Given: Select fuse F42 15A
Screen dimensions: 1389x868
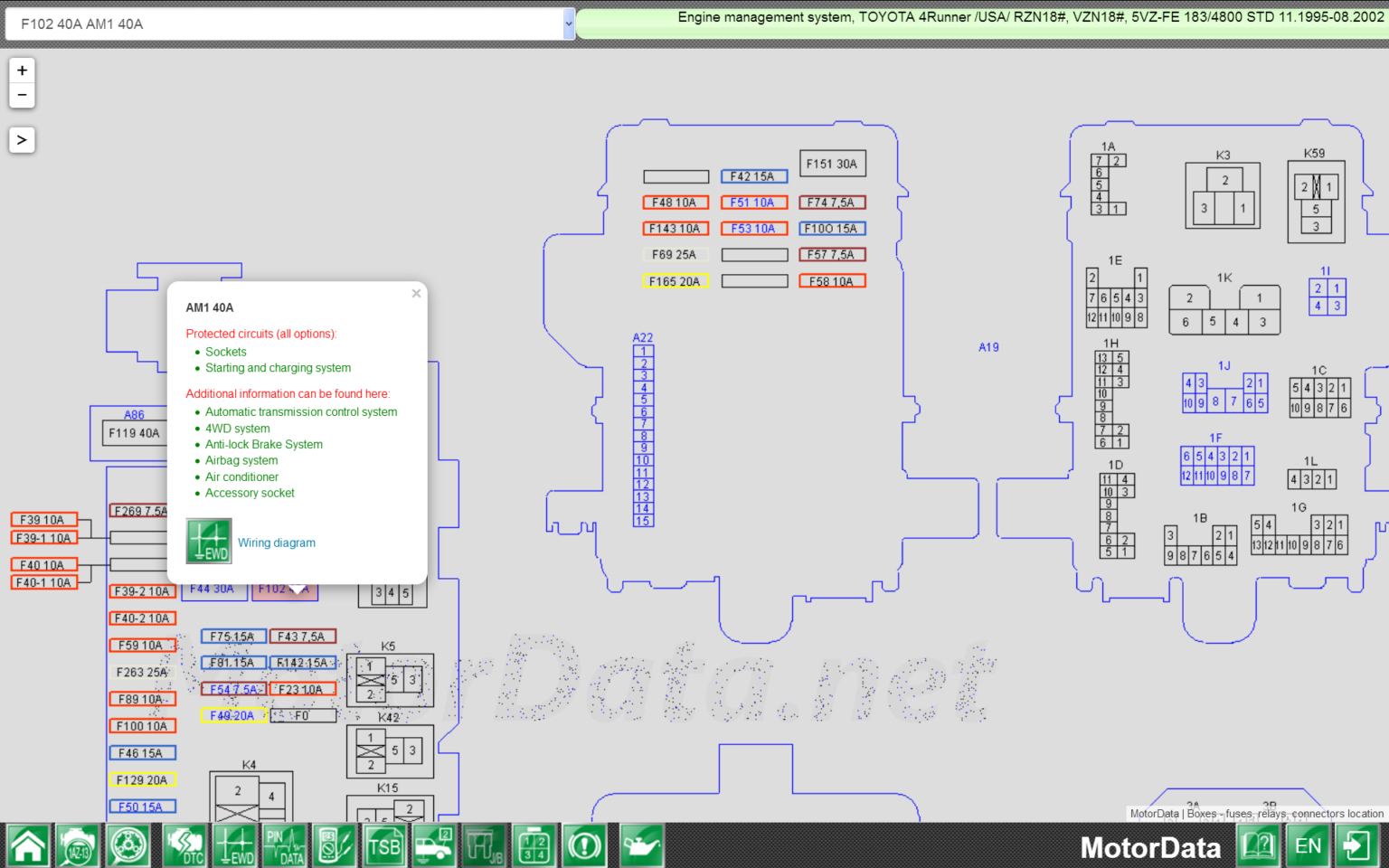Looking at the screenshot, I should (x=754, y=176).
